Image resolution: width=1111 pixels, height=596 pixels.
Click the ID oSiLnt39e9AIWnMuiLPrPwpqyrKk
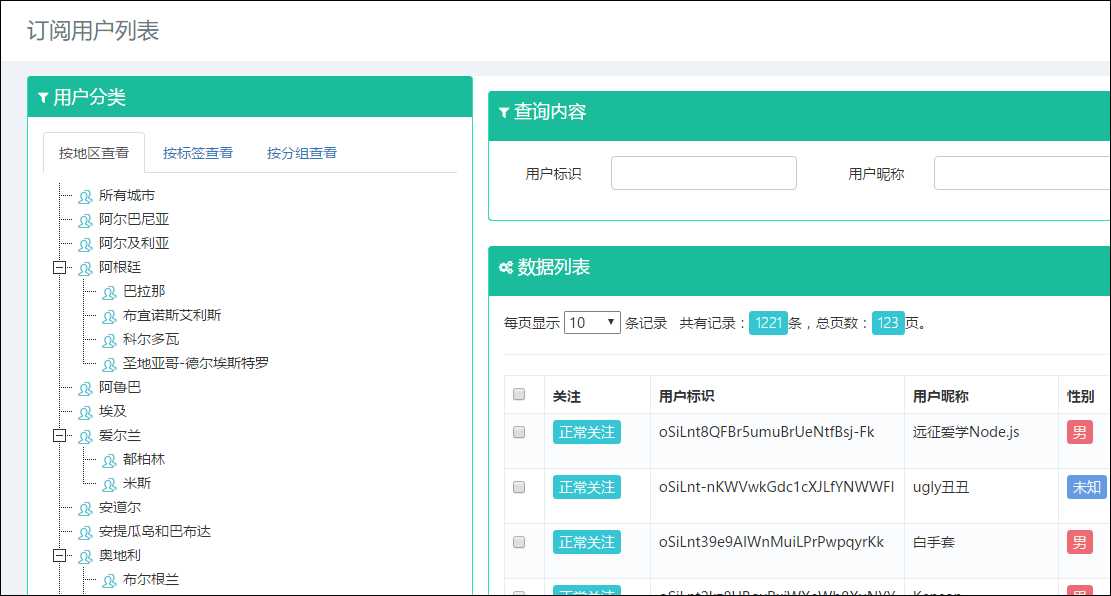click(x=771, y=542)
